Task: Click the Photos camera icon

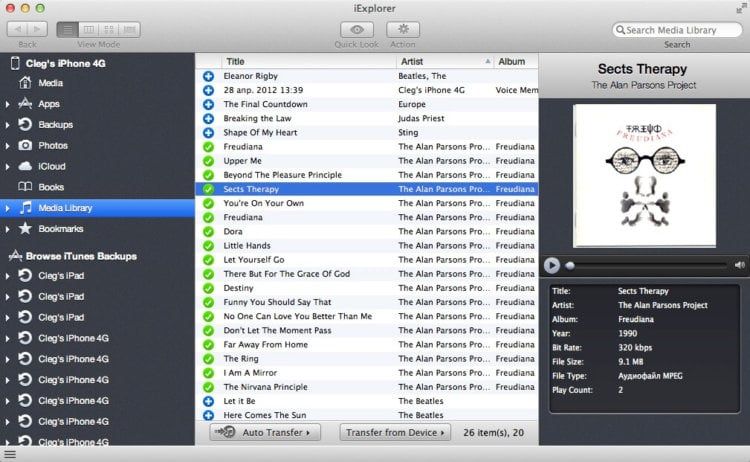Action: click(x=25, y=145)
